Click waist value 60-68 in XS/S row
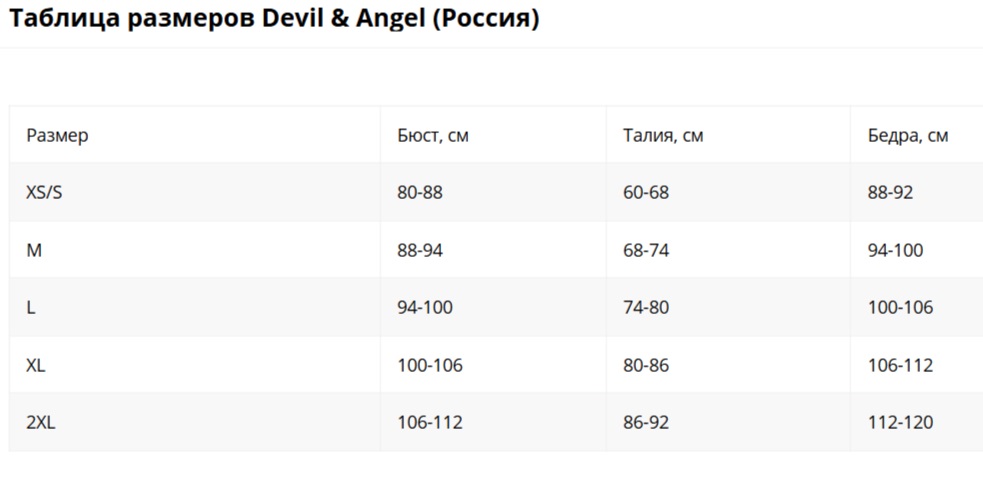Viewport: 983px width, 483px height. click(646, 192)
